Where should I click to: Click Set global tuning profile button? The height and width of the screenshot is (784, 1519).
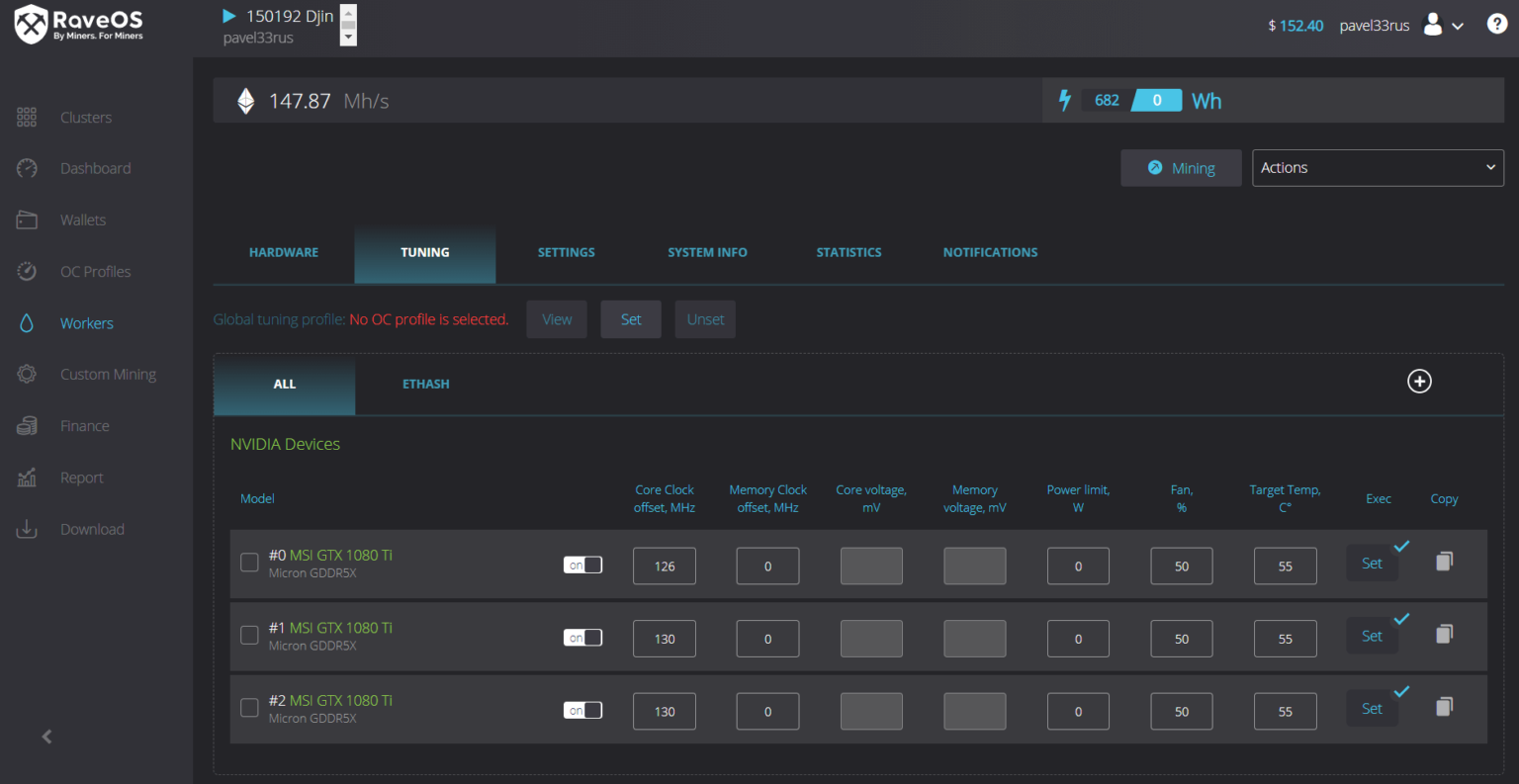tap(631, 319)
